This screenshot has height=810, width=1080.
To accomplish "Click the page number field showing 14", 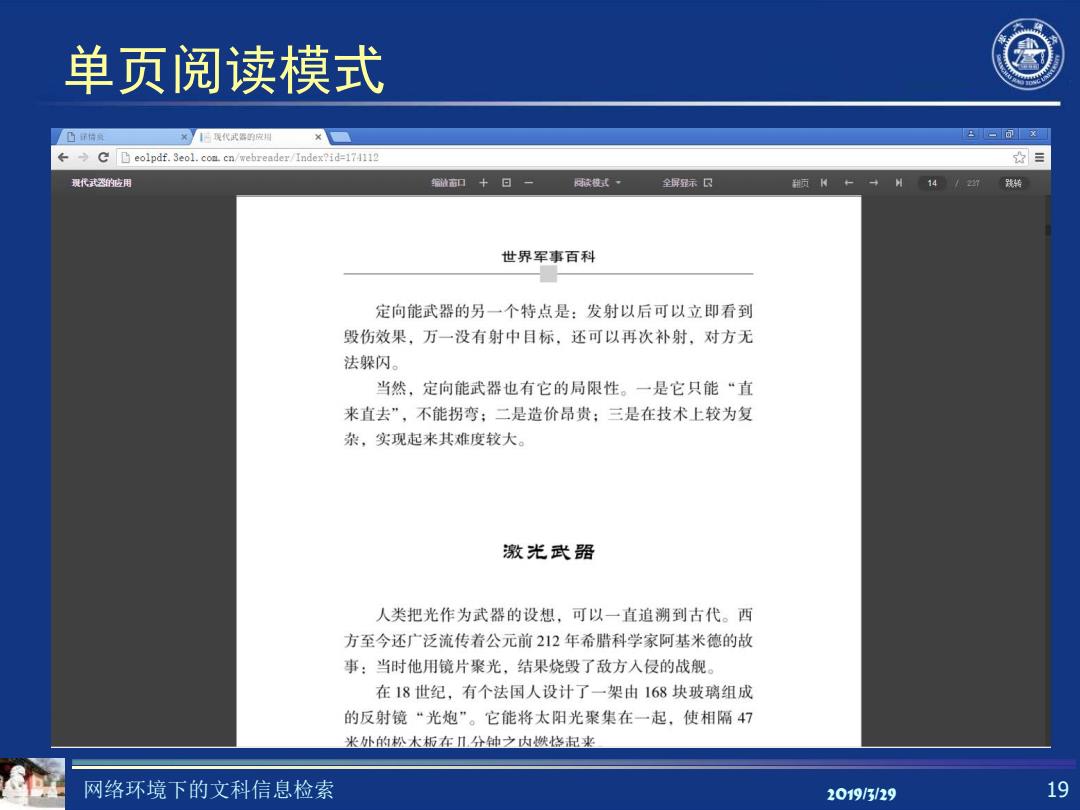I will coord(932,183).
